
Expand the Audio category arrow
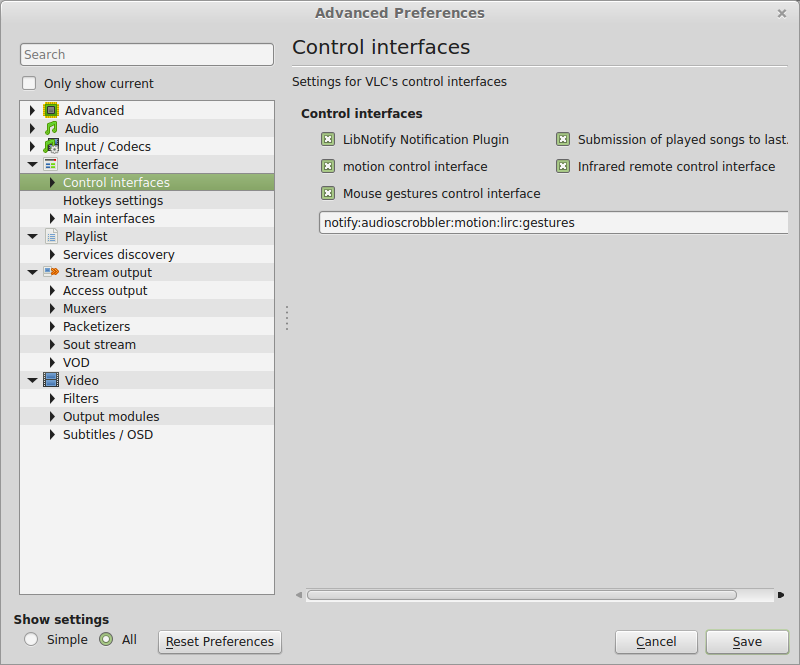click(32, 128)
